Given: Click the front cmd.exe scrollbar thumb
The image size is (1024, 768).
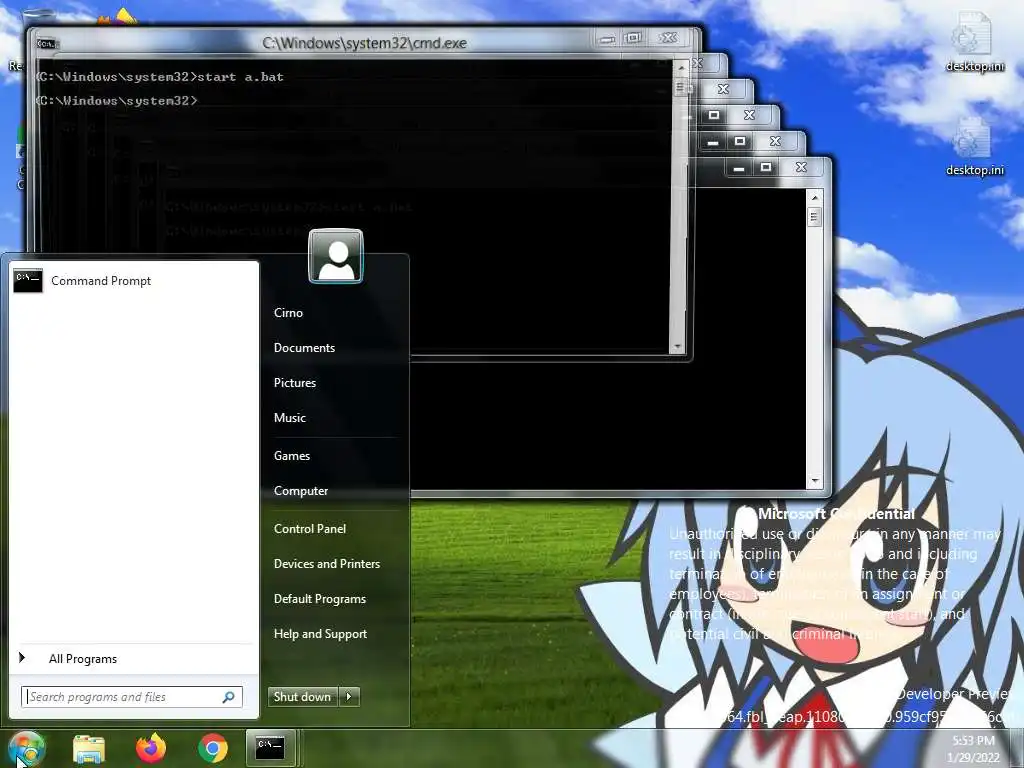Looking at the screenshot, I should [680, 86].
